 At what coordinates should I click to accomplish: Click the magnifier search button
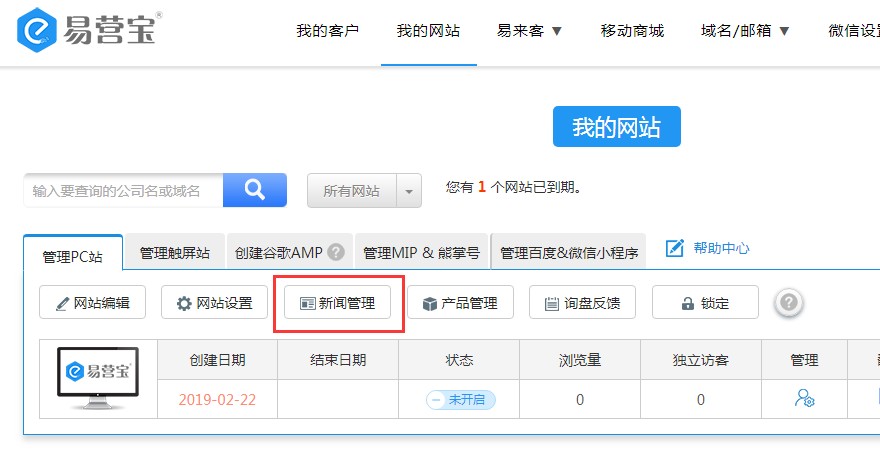254,189
